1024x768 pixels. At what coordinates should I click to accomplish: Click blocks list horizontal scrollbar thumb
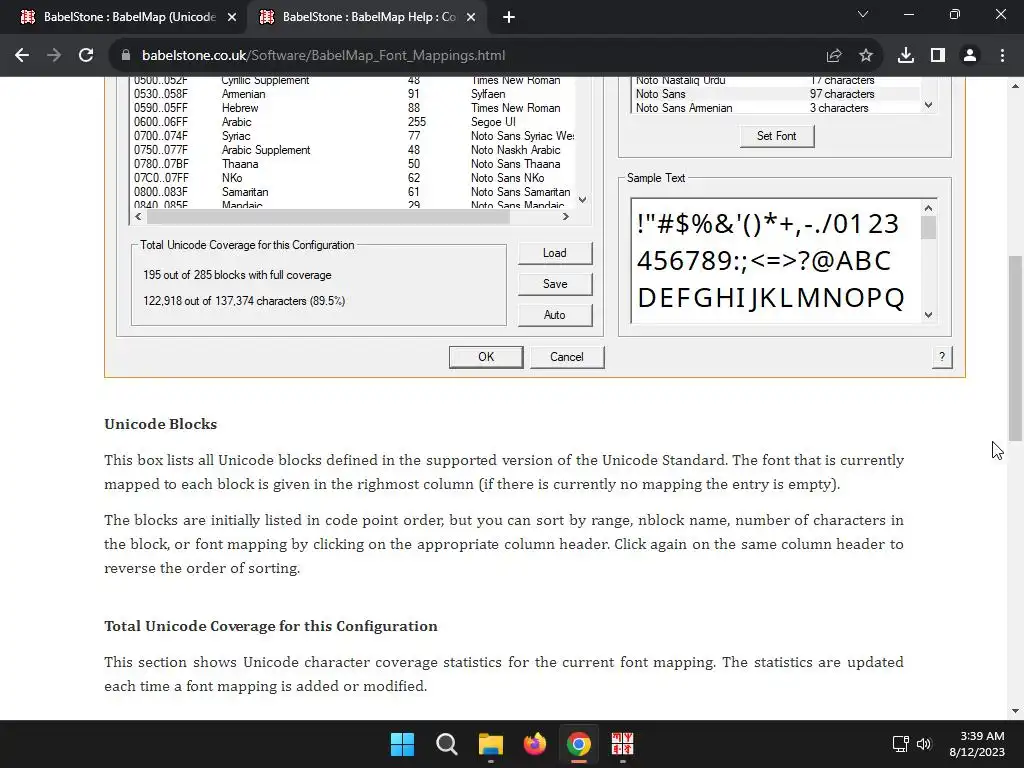[328, 217]
